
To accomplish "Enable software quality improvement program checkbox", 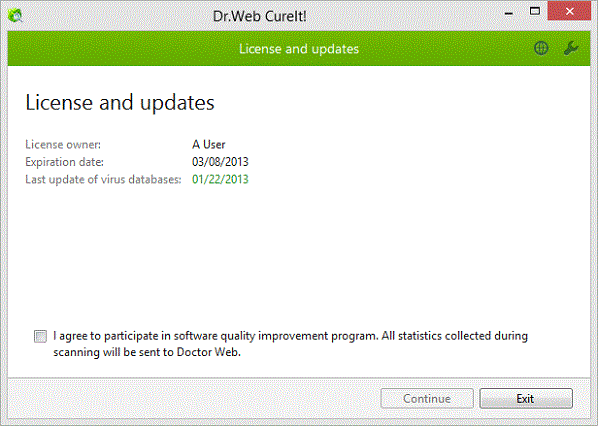I will [x=40, y=336].
